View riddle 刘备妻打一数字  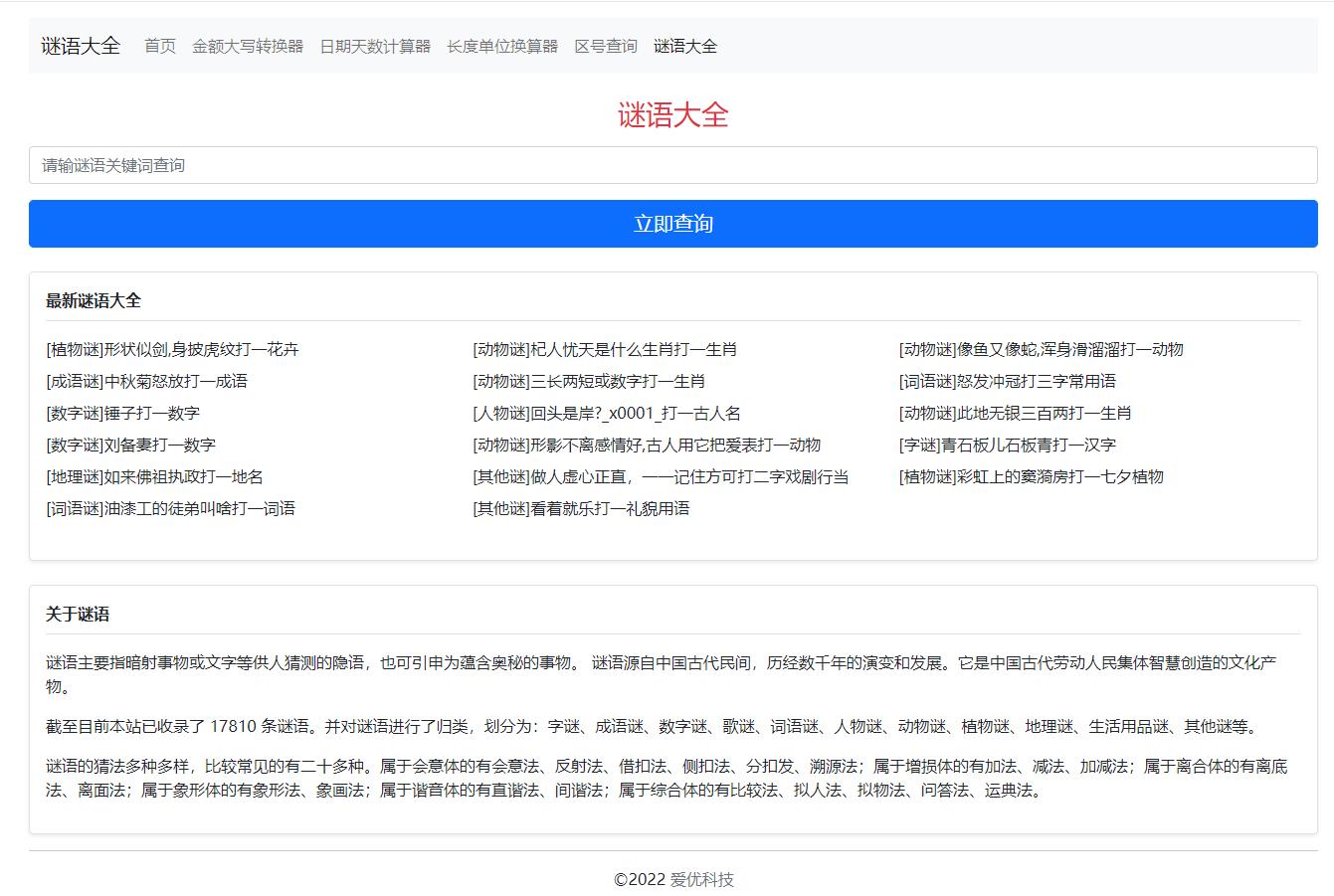click(130, 445)
